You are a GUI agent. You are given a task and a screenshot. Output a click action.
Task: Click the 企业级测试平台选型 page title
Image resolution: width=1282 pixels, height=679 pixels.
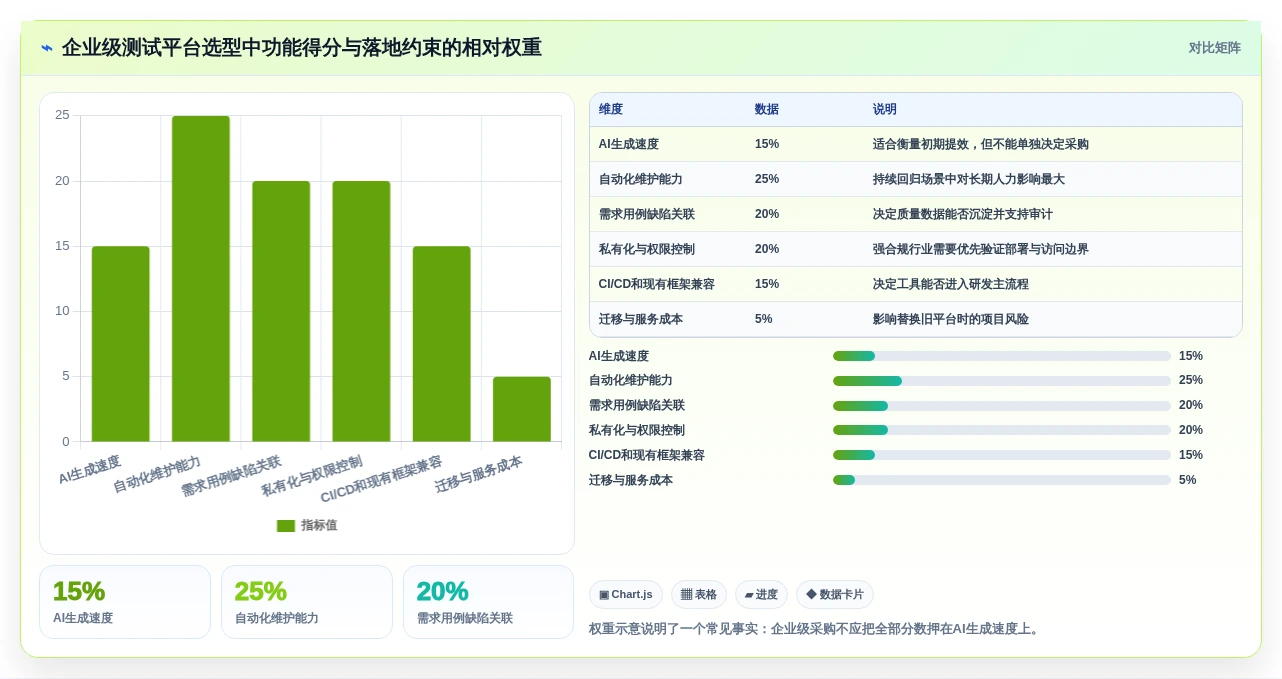pos(302,48)
